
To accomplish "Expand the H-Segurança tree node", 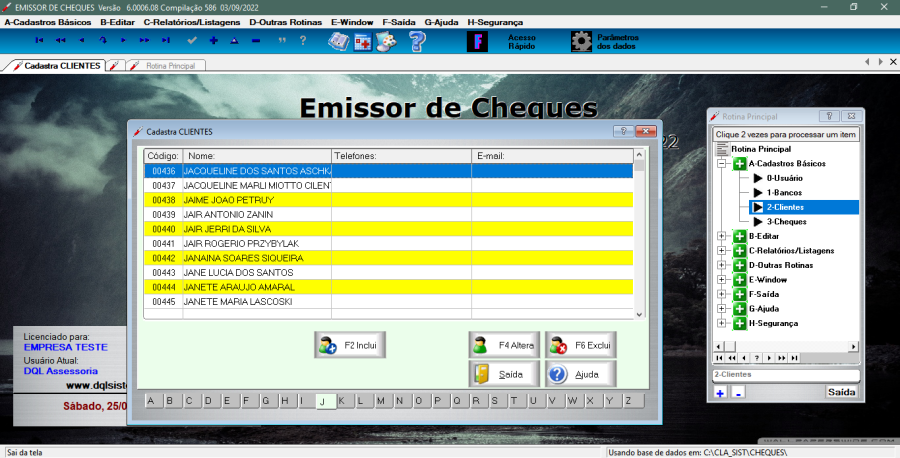I will 722,323.
